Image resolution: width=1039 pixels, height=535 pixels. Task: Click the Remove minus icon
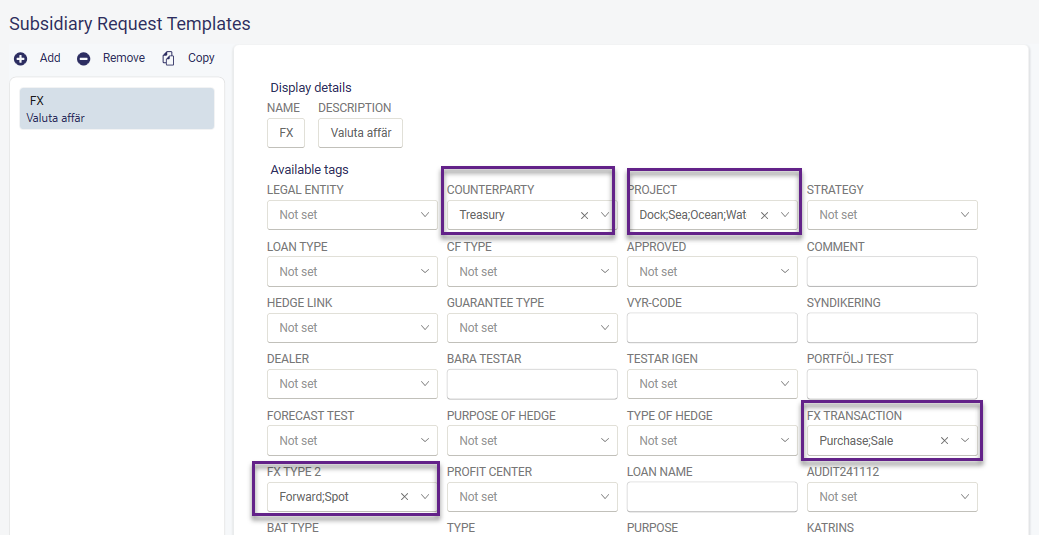(84, 59)
